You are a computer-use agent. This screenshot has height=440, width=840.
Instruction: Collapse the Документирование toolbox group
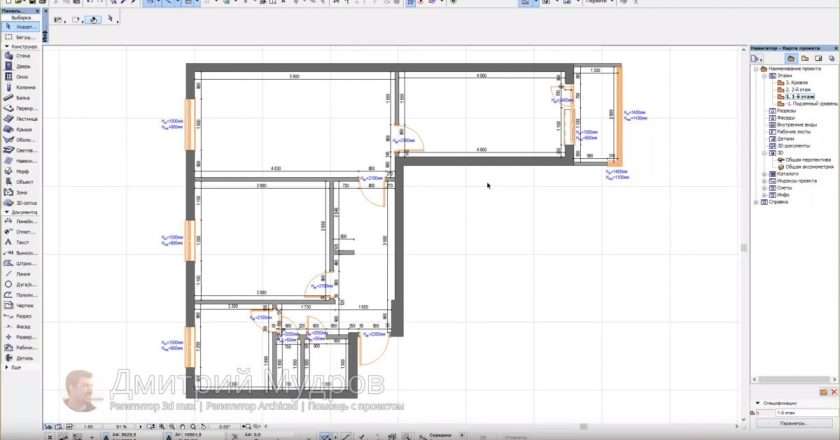pyautogui.click(x=6, y=212)
